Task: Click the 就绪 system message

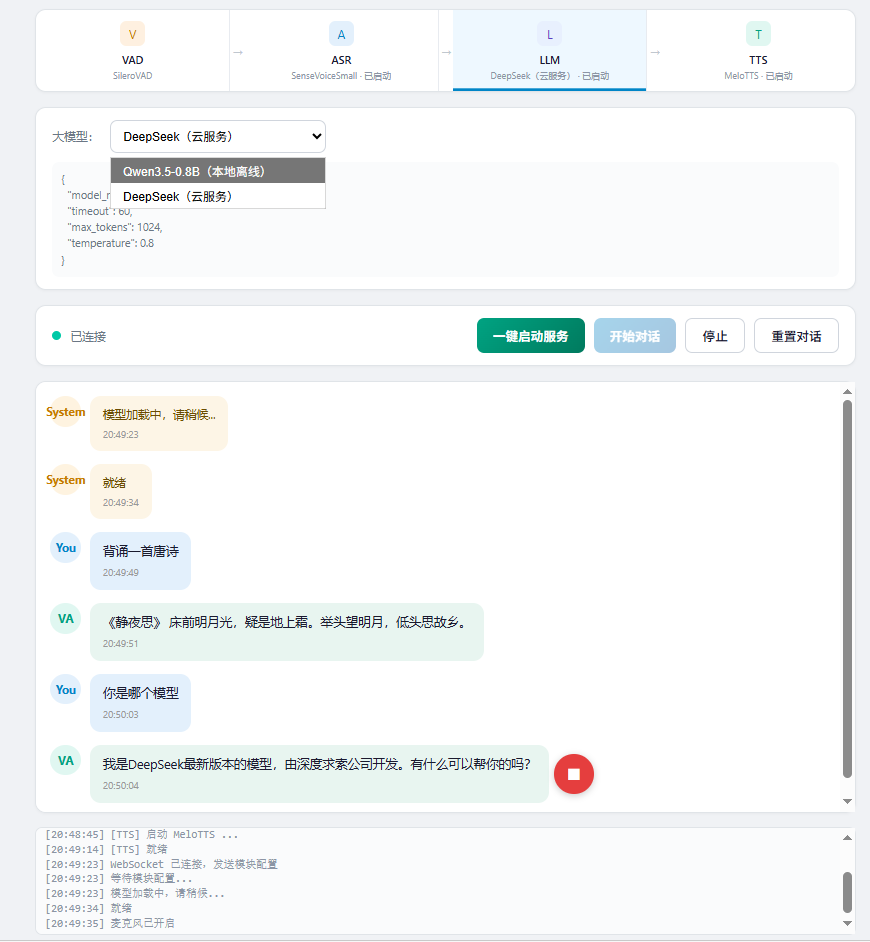Action: click(121, 491)
